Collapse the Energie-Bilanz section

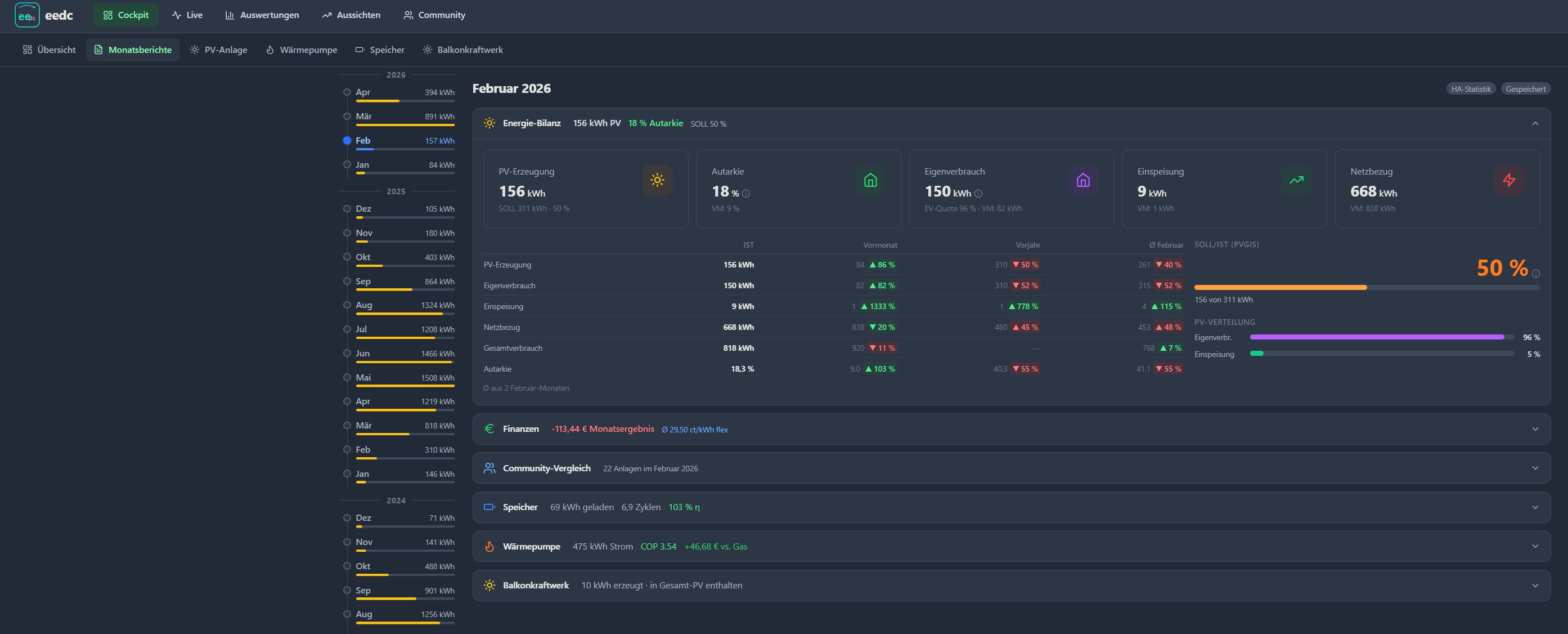click(1534, 124)
